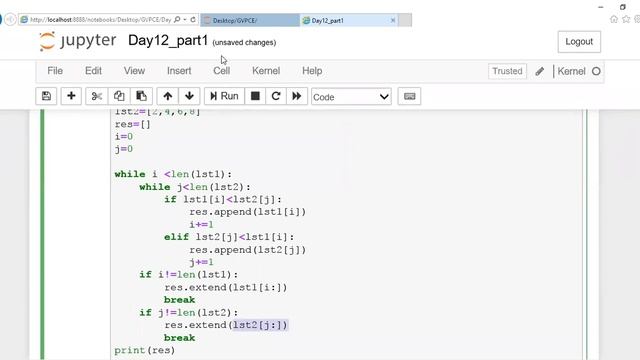Click the line 'elif lst2[j]<lst1[i]:'
Viewport: 640px width, 360px height.
click(229, 237)
